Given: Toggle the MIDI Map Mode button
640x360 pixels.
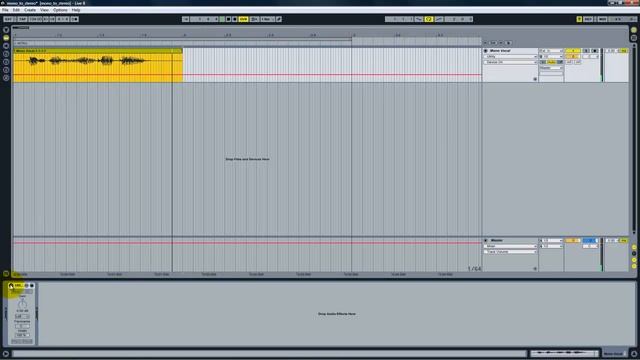Looking at the screenshot, I should pos(602,19).
